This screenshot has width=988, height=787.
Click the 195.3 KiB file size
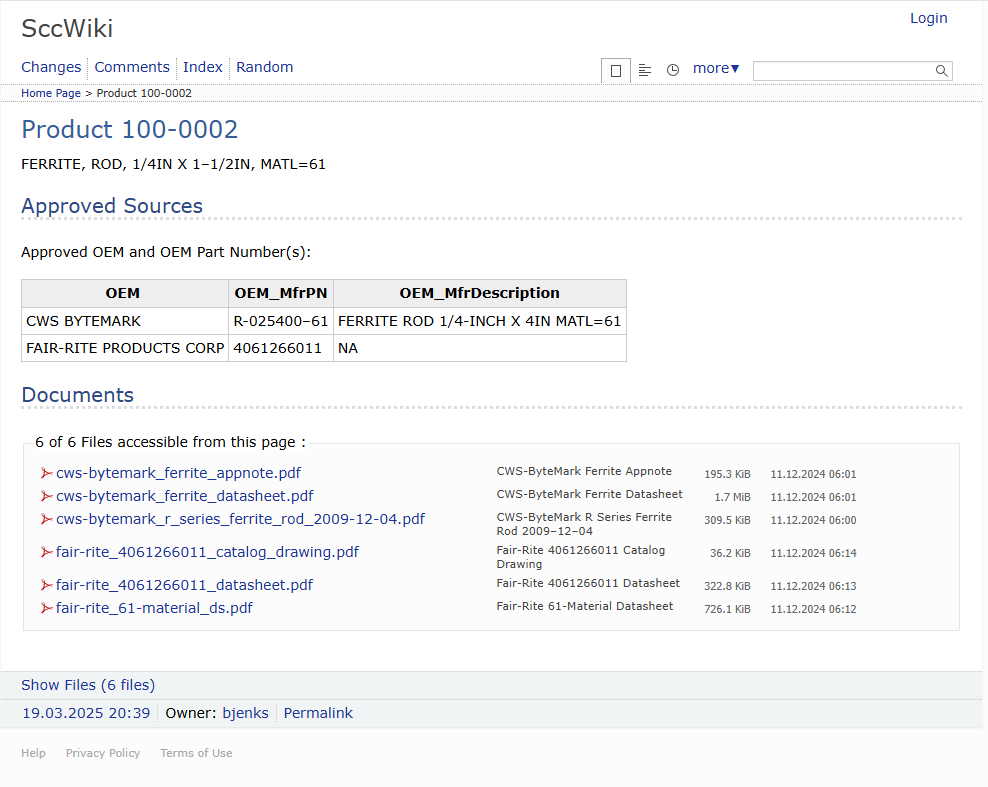click(727, 474)
